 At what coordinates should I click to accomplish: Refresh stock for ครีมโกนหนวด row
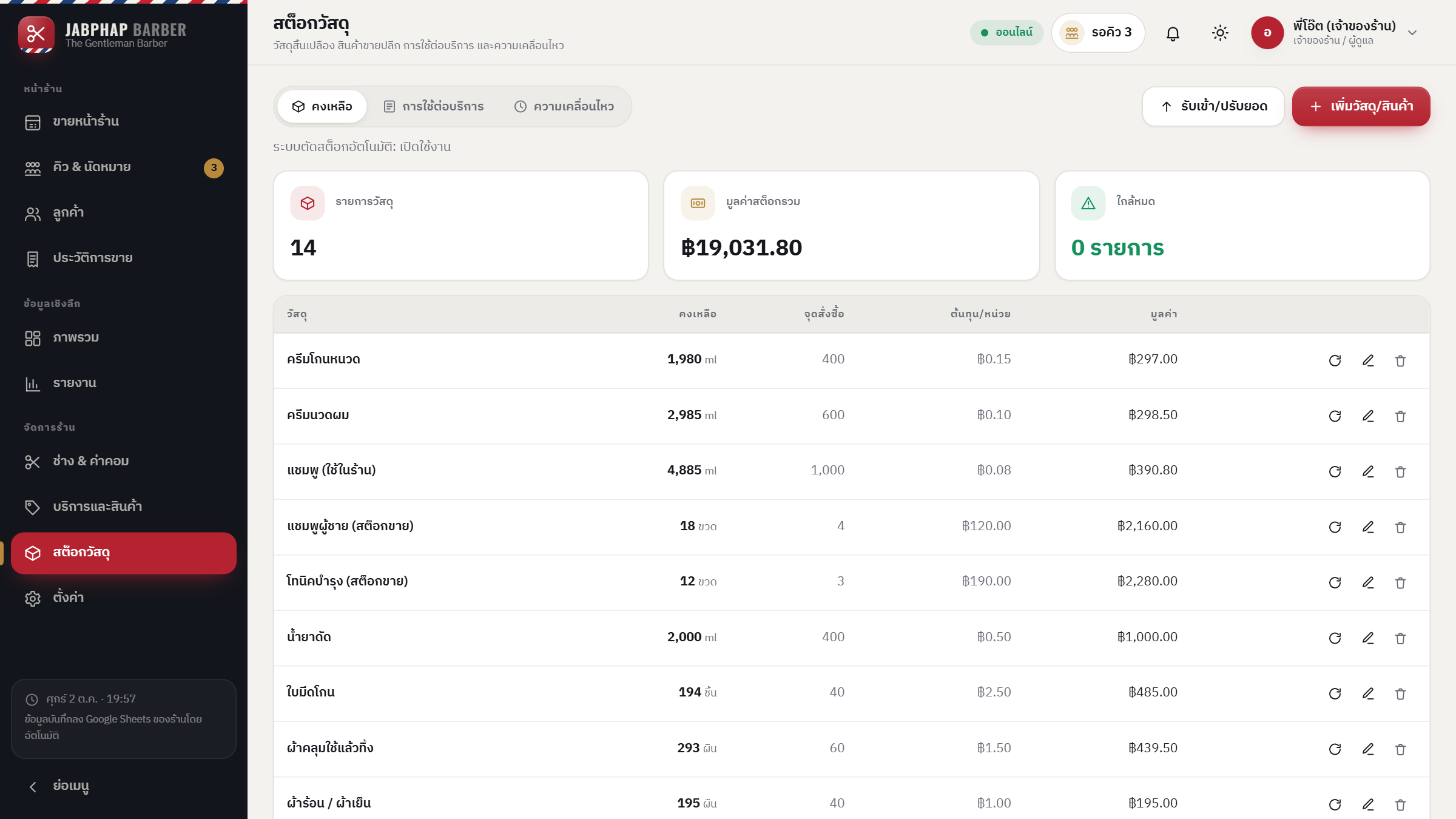tap(1335, 361)
